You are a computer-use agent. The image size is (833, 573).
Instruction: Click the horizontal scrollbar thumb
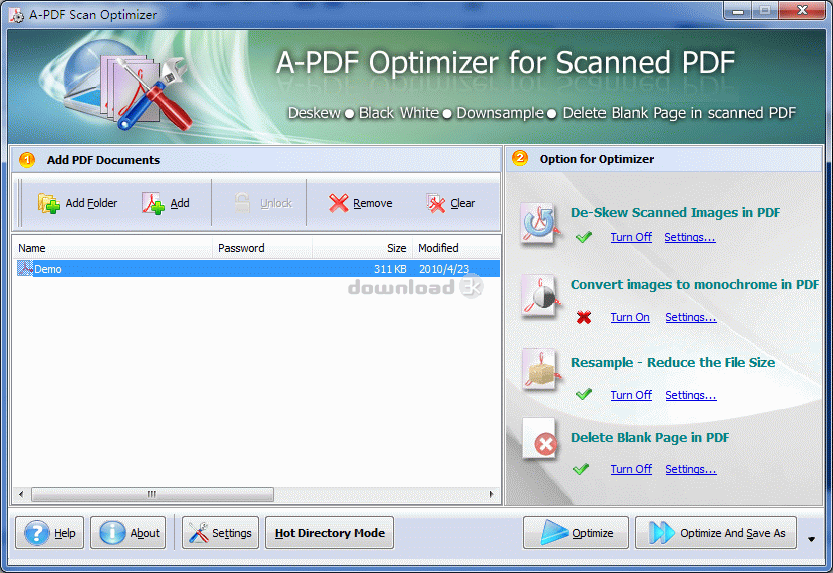coord(152,494)
